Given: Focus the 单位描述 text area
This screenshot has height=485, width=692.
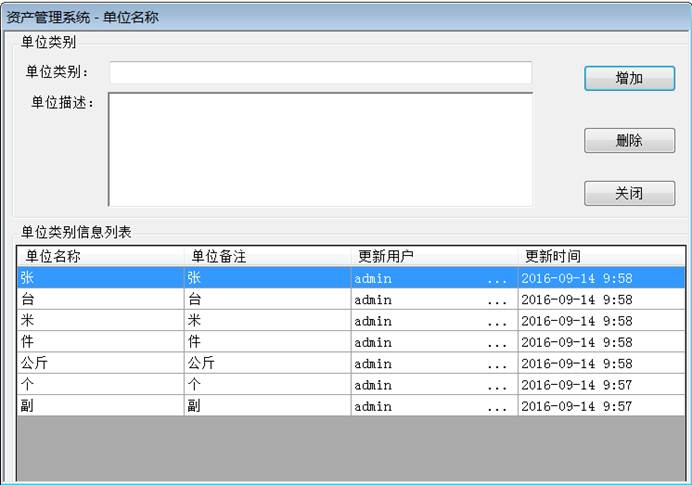Looking at the screenshot, I should (x=320, y=149).
